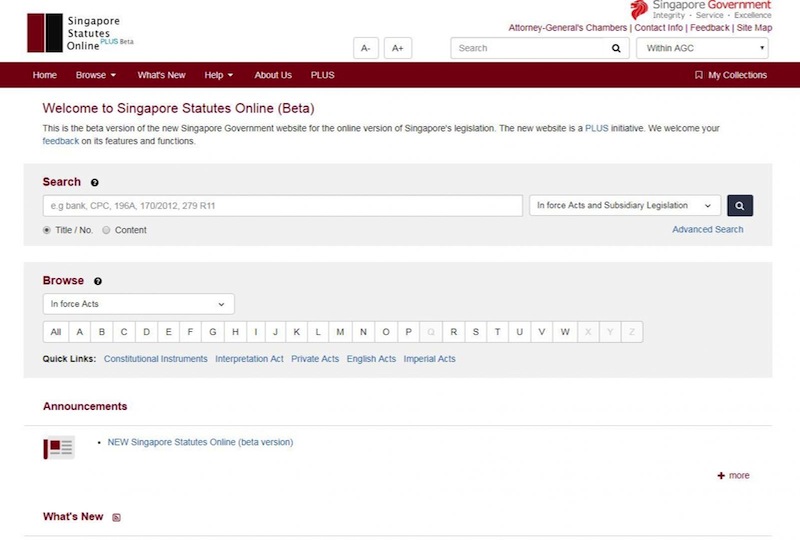Decrease font size with A- button

[366, 48]
